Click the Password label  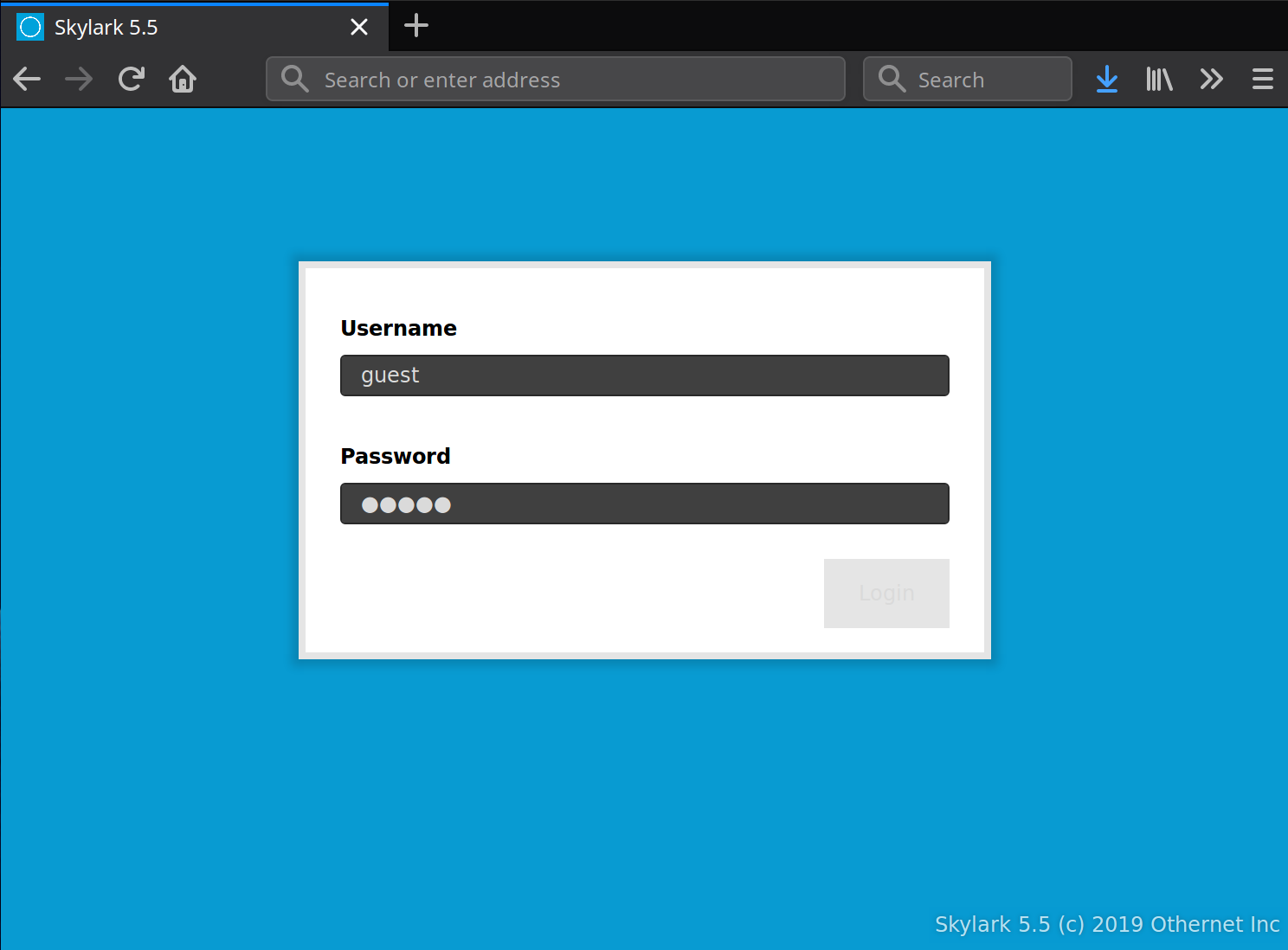[396, 457]
